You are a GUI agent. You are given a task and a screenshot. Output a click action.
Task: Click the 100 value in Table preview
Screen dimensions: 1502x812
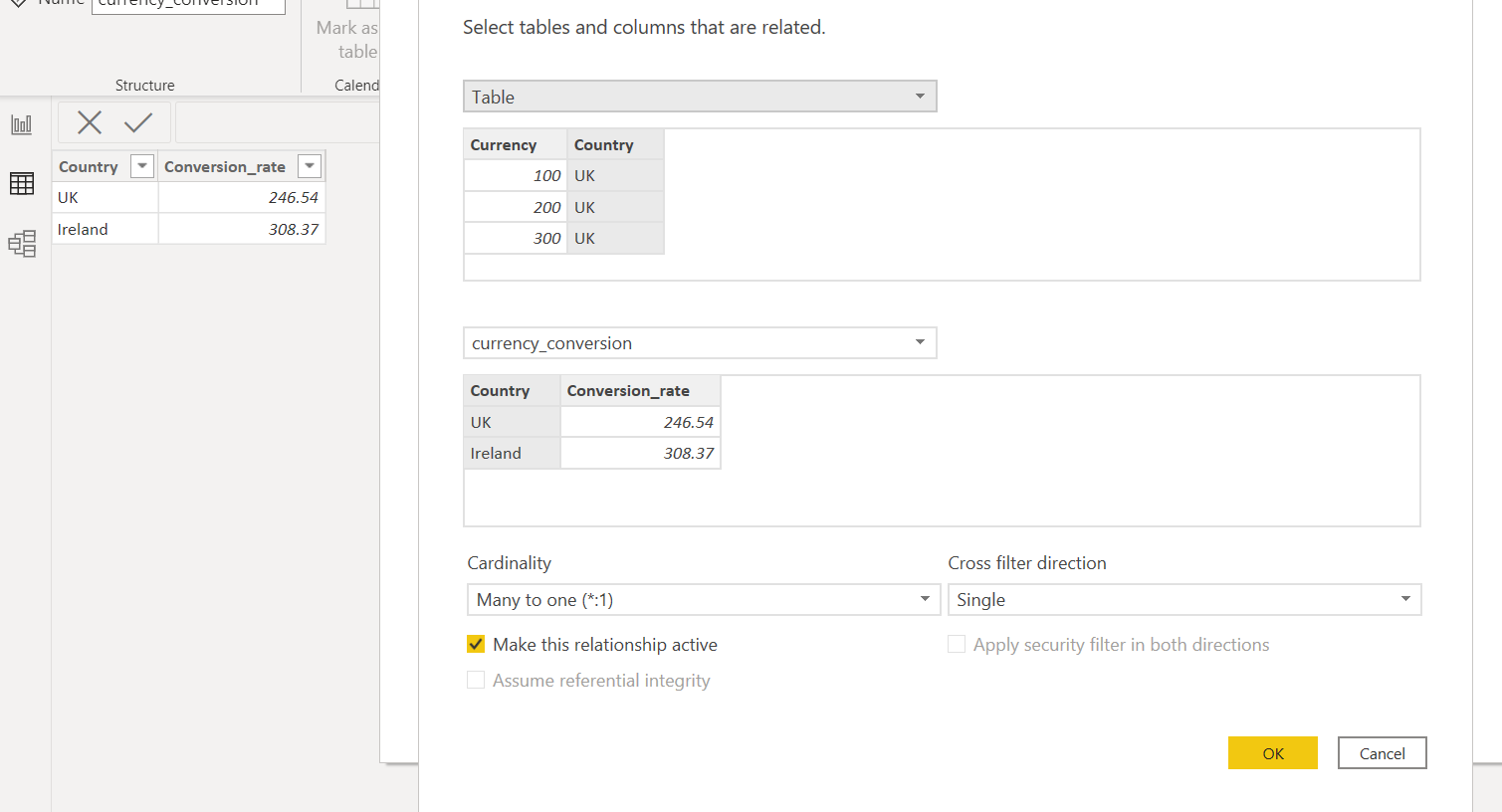tap(516, 175)
